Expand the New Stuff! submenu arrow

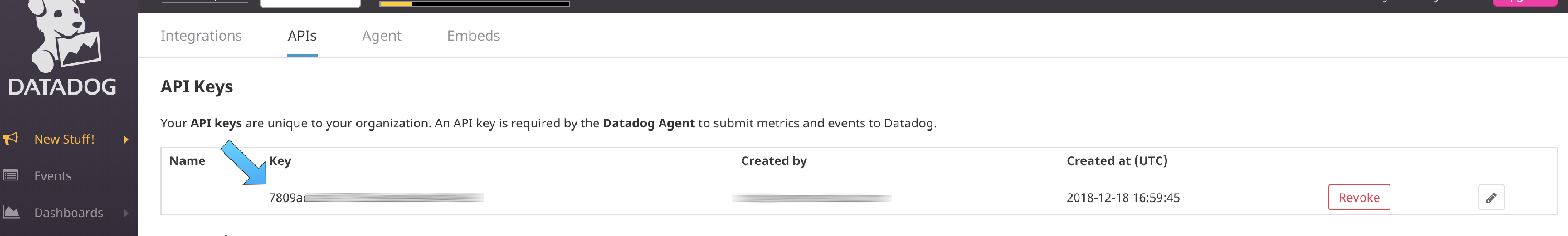(126, 139)
